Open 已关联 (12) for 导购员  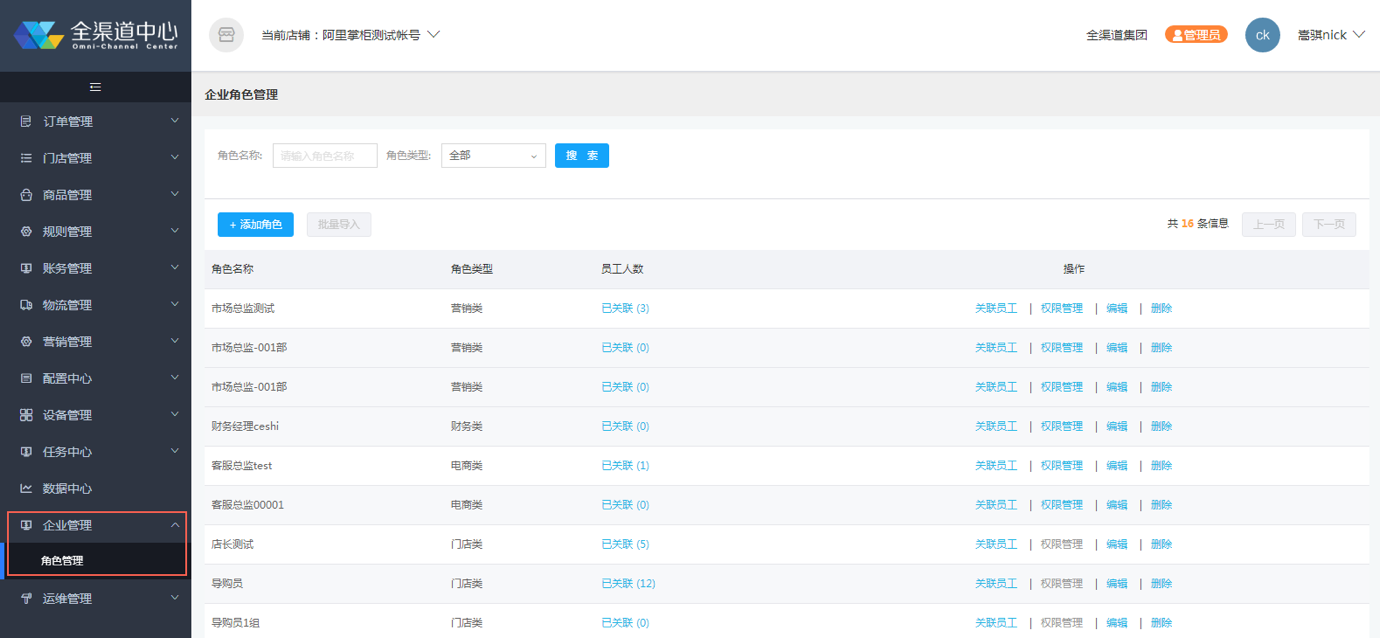(x=628, y=583)
